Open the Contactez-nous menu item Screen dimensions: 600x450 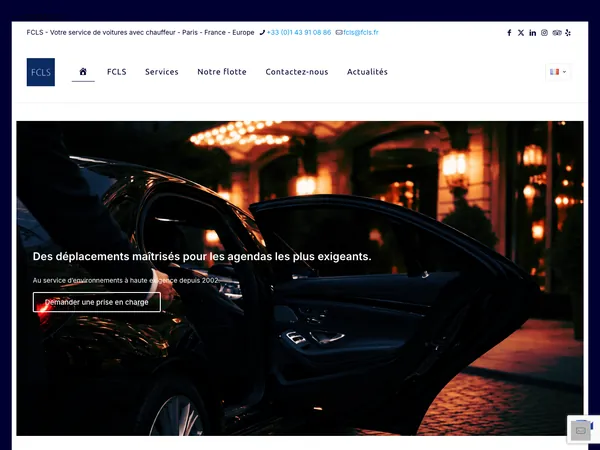click(297, 72)
